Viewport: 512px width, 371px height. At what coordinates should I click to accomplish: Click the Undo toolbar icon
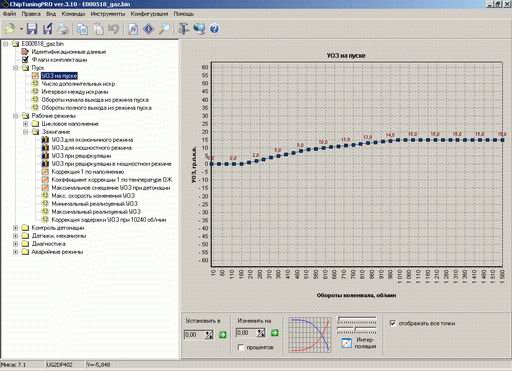tap(113, 29)
